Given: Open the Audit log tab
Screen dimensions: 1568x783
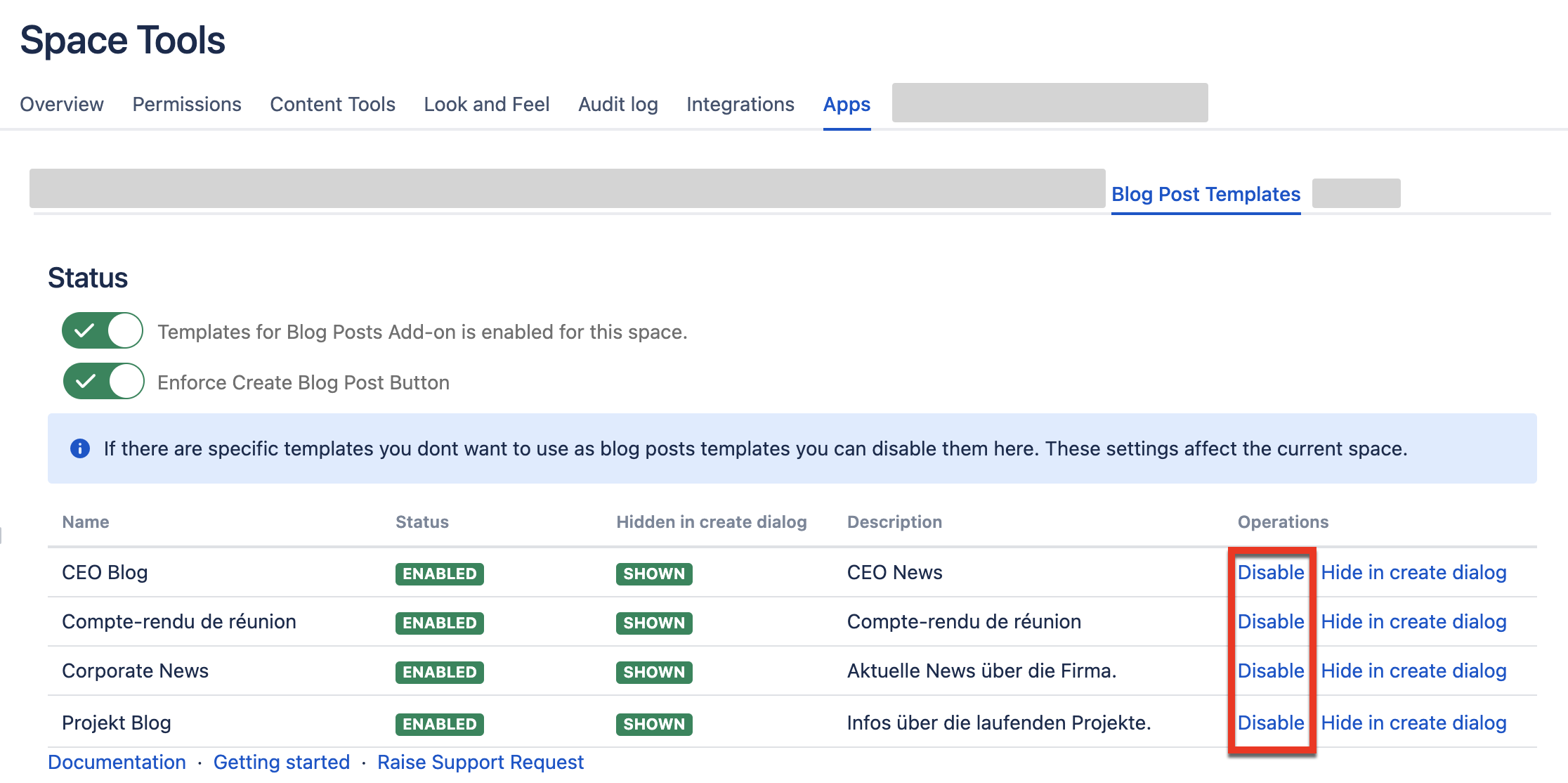Looking at the screenshot, I should pyautogui.click(x=618, y=104).
